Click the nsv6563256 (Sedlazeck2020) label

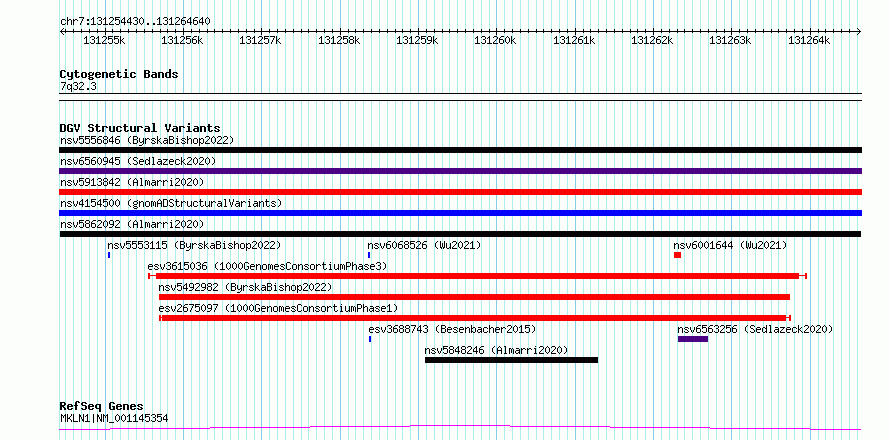point(755,329)
